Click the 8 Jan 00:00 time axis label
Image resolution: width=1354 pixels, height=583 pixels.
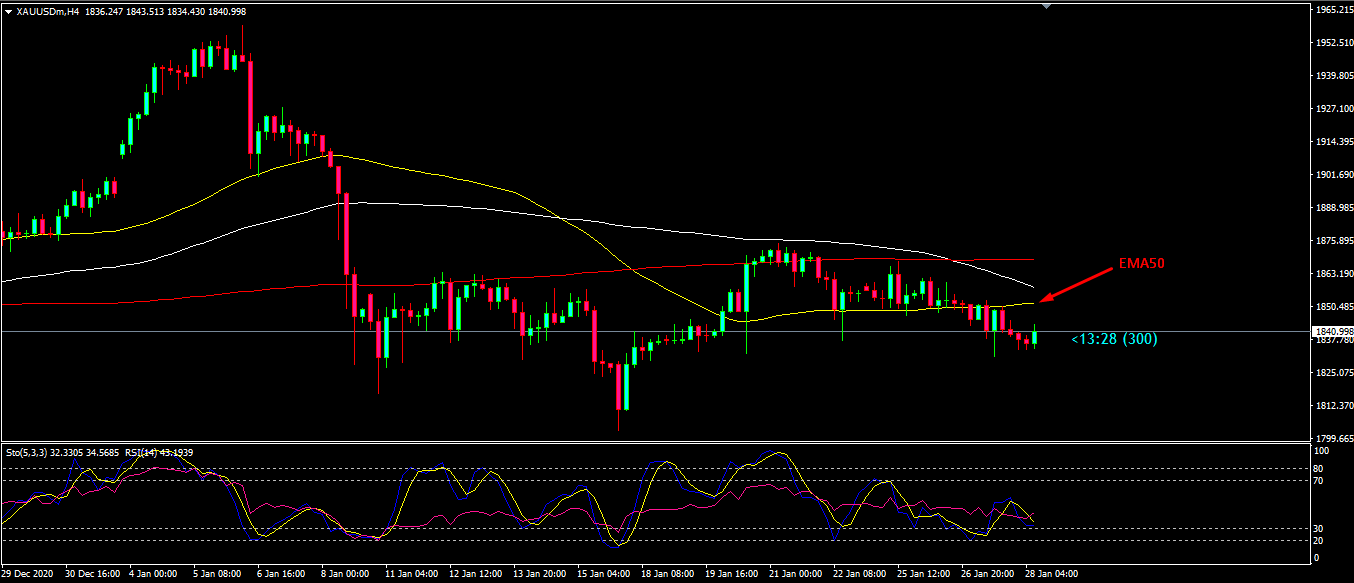343,575
